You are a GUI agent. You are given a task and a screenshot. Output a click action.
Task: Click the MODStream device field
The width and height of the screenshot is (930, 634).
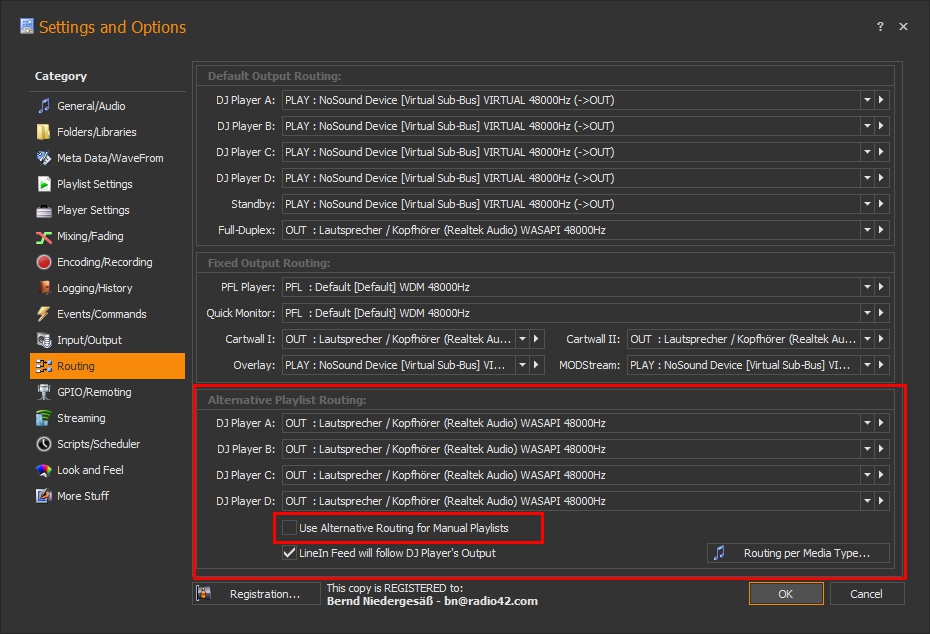(x=744, y=365)
